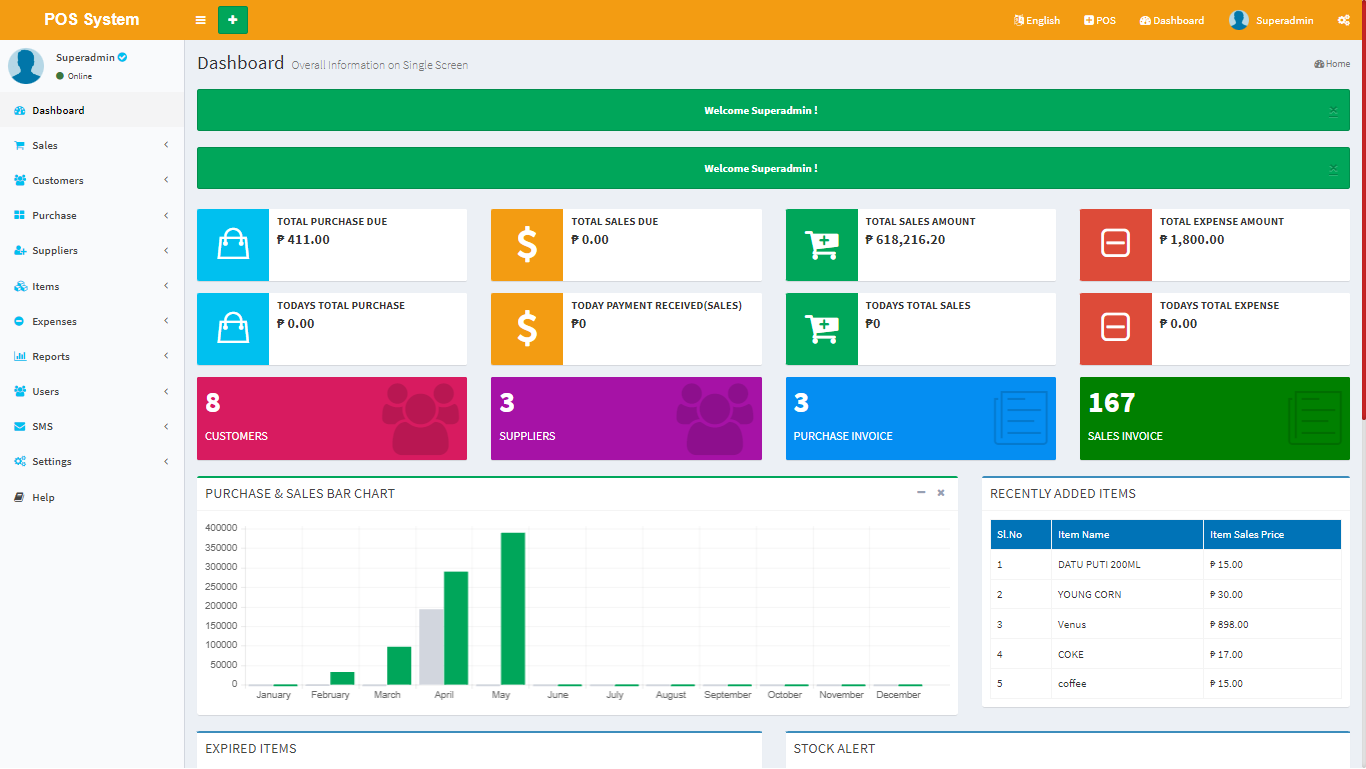Image resolution: width=1366 pixels, height=769 pixels.
Task: Click the Superadmin name in sidebar profile
Action: tap(85, 58)
